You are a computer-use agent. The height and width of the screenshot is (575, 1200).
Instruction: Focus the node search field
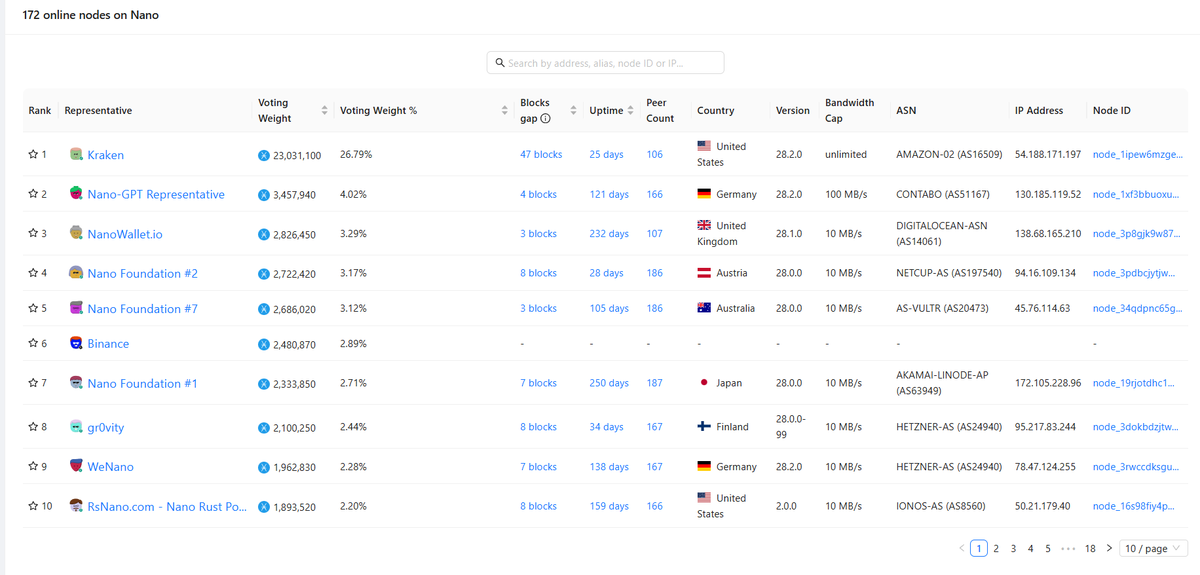(x=605, y=63)
